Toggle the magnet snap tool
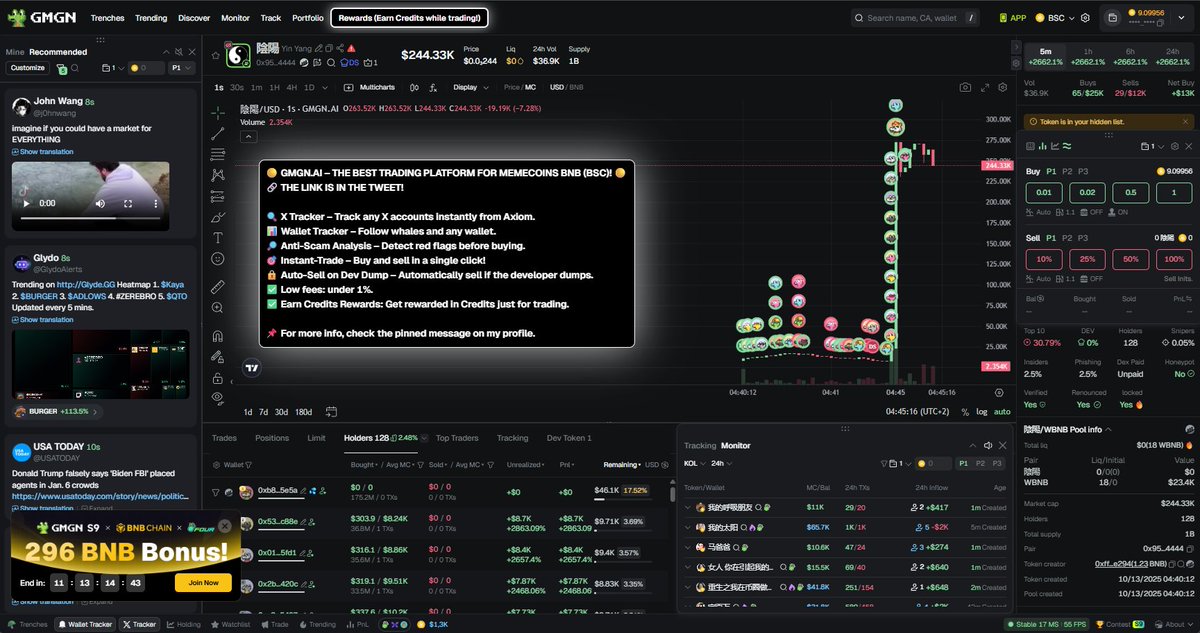The height and width of the screenshot is (633, 1200). (x=218, y=336)
